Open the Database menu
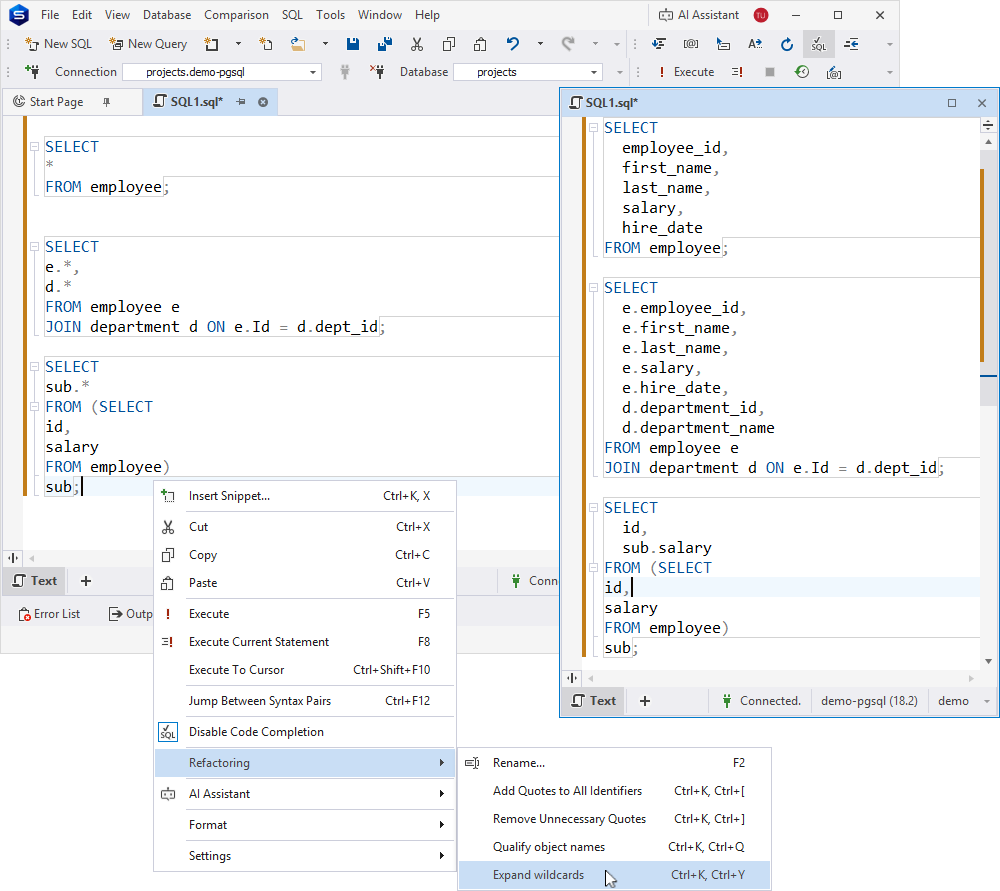The height and width of the screenshot is (891, 1000). tap(166, 15)
